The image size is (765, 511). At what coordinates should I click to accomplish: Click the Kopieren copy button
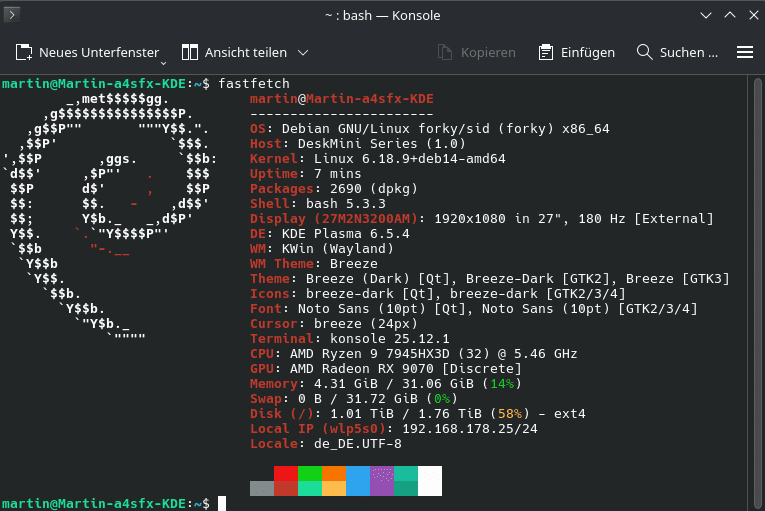click(x=476, y=52)
